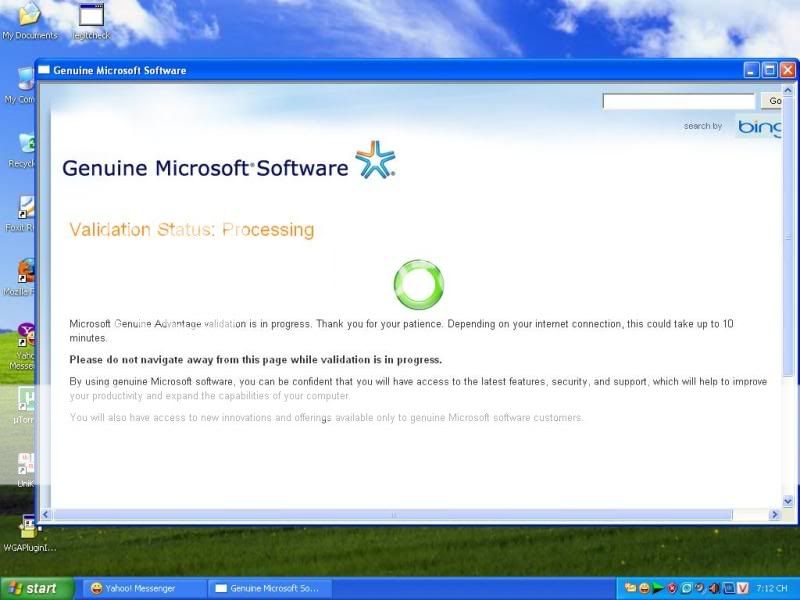Click the "Please do not navigate away" bold text
Screen dimensions: 800x600
point(256,360)
